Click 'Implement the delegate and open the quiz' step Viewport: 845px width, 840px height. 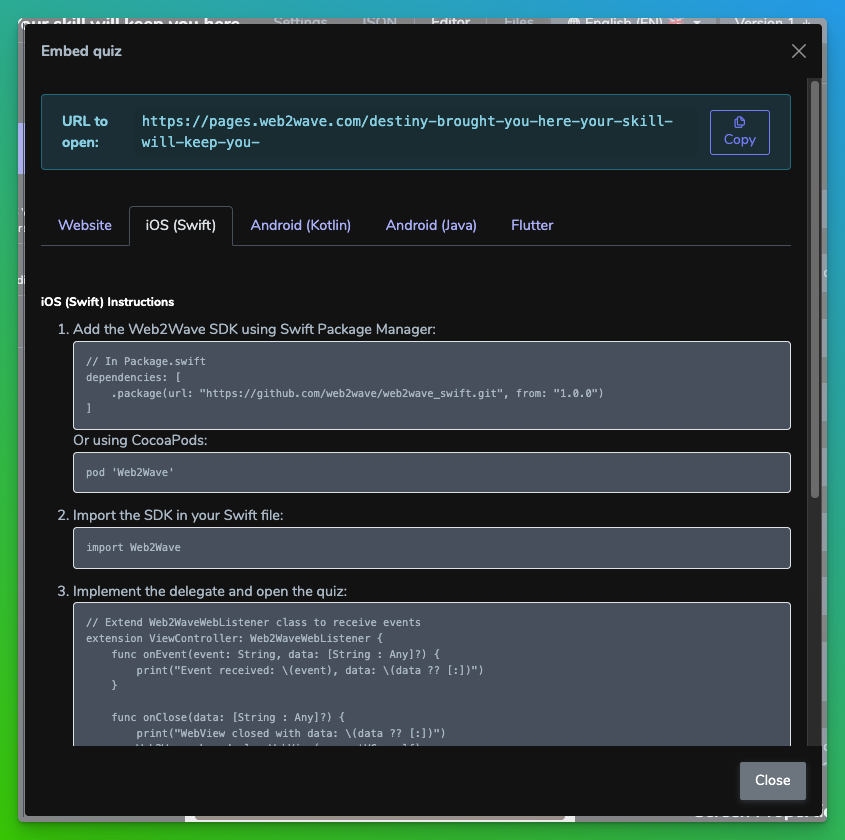point(210,591)
